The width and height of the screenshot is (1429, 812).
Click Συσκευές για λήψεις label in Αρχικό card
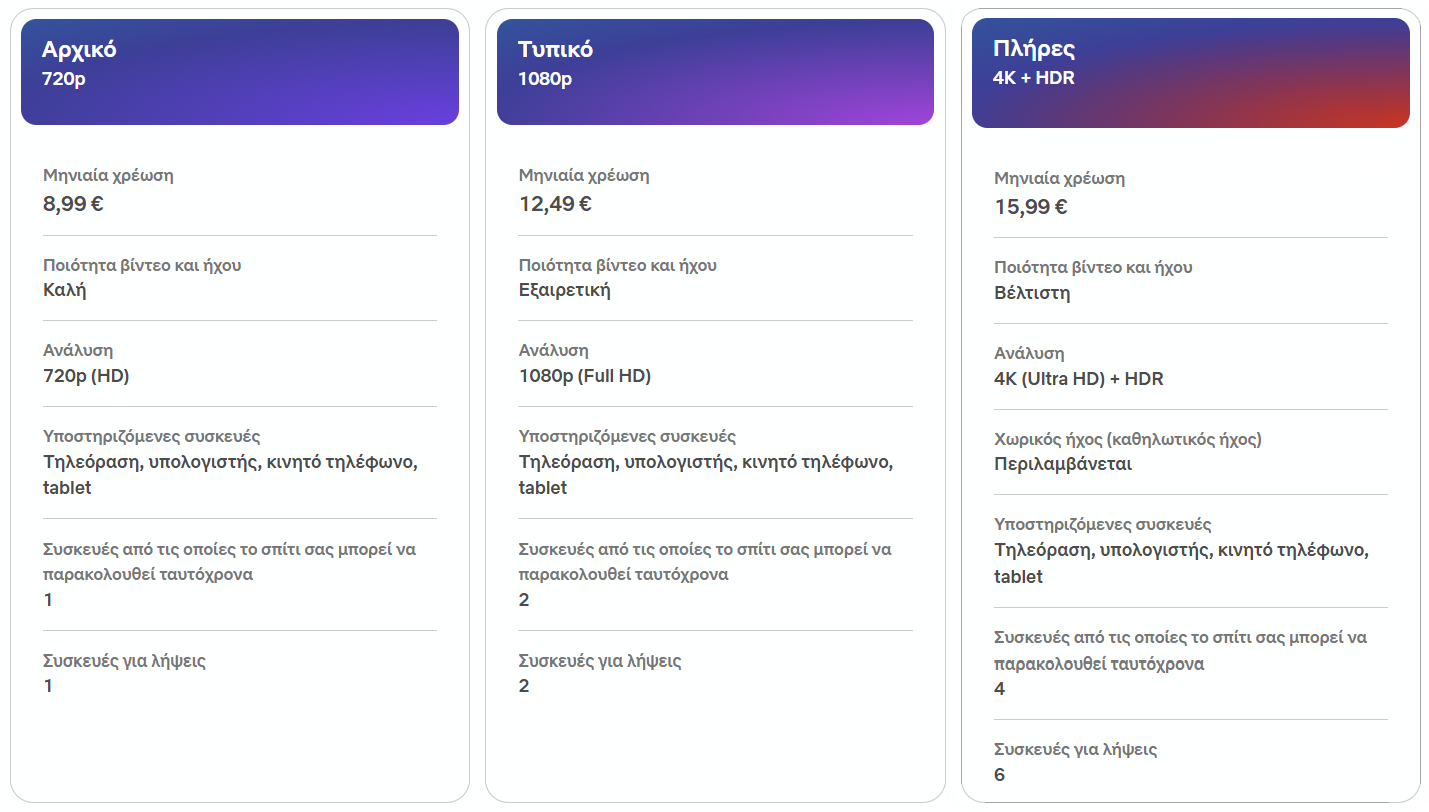tap(124, 661)
